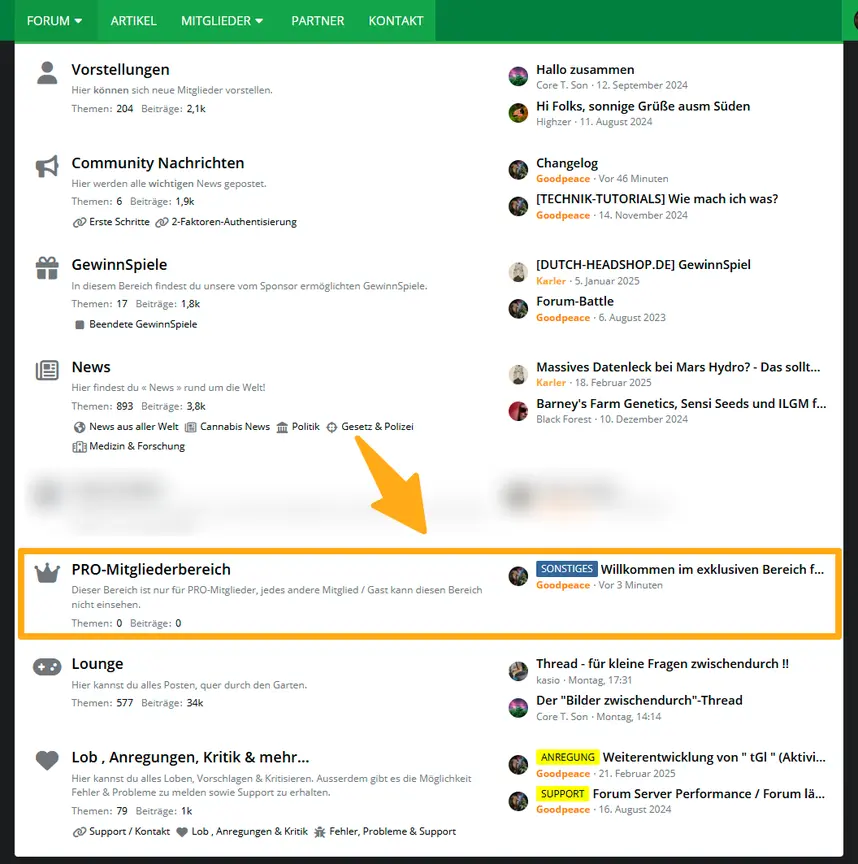The width and height of the screenshot is (858, 864).
Task: Open the 2-Faktoren-Authentisierung subforum link
Action: point(234,222)
